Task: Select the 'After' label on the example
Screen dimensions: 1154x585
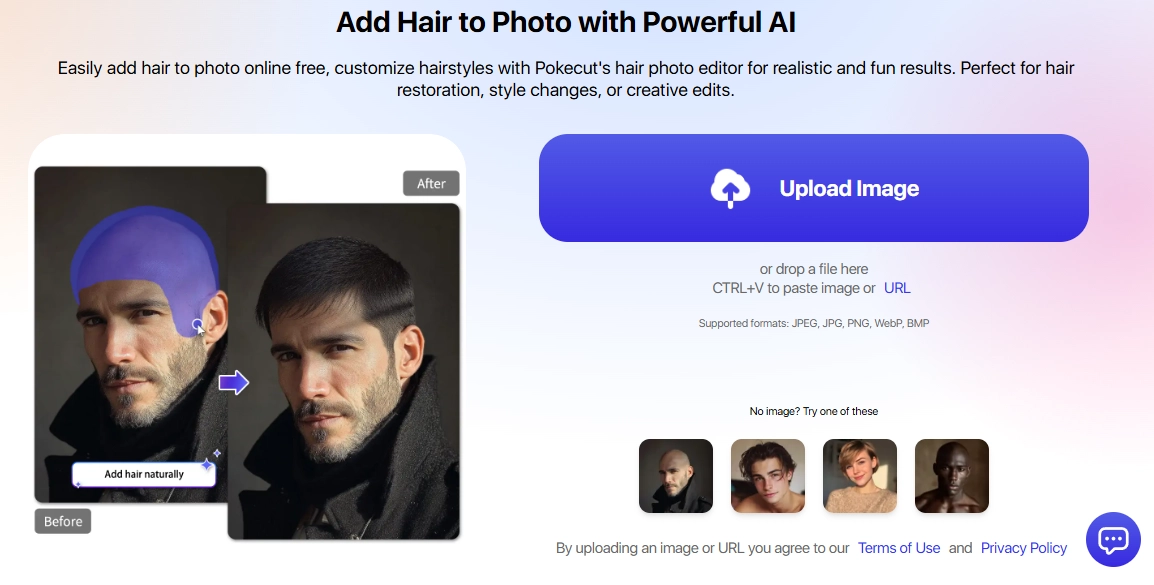Action: coord(431,183)
